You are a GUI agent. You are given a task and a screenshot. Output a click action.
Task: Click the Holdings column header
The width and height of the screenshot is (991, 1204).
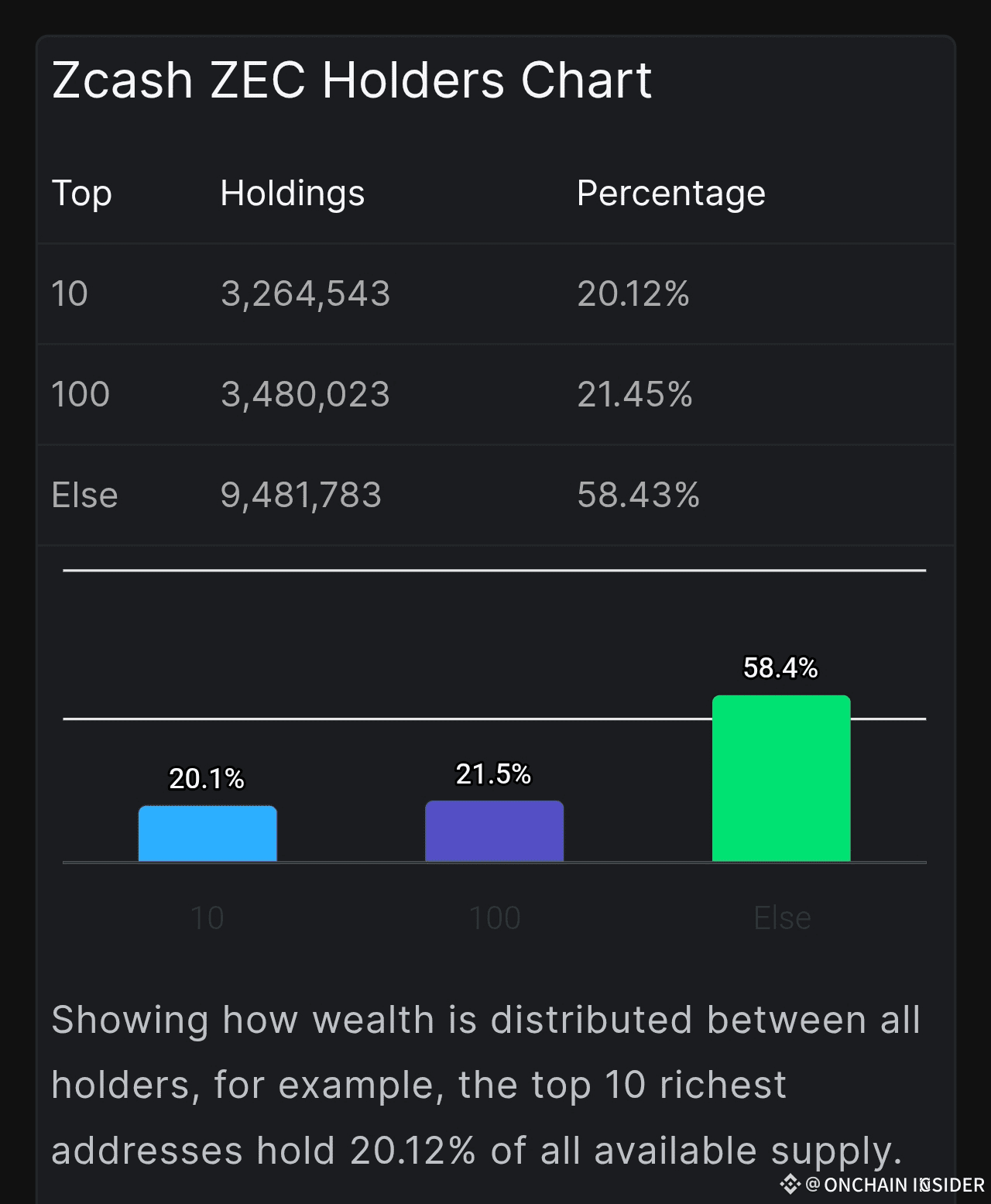click(x=292, y=194)
